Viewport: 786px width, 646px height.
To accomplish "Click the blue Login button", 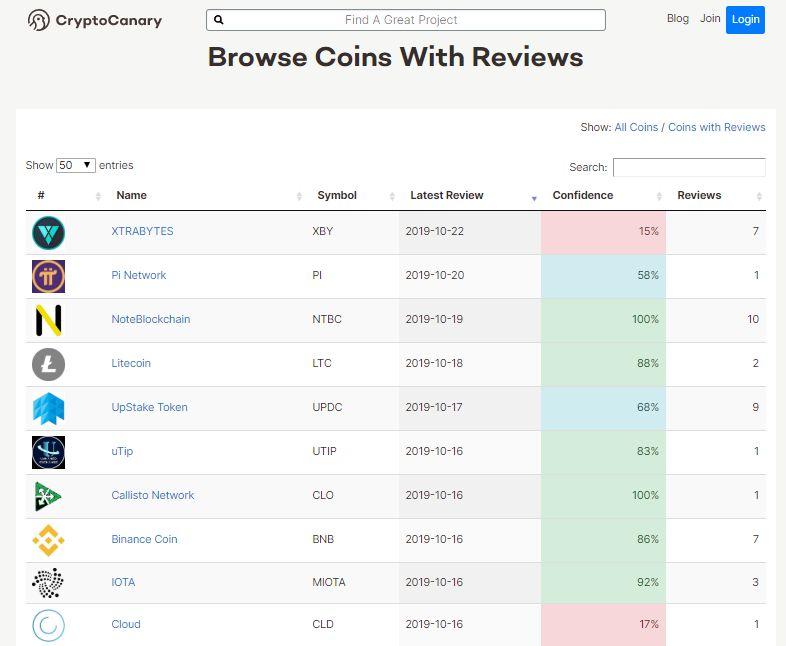I will 745,20.
